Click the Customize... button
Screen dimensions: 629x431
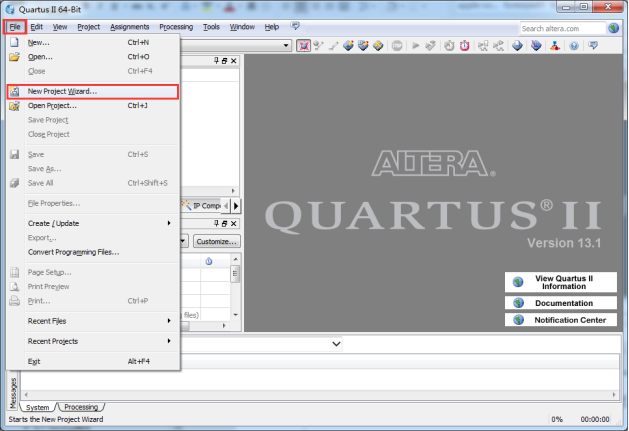[217, 241]
